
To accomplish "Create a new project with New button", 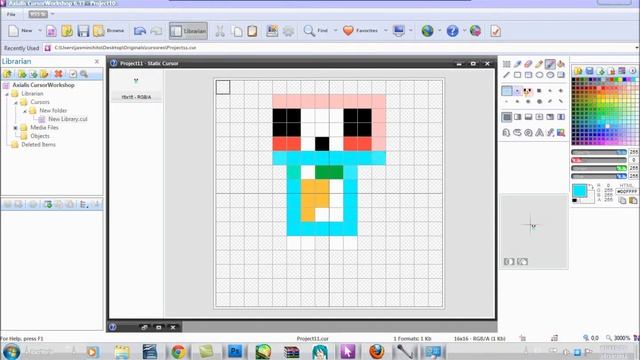I will pyautogui.click(x=20, y=31).
